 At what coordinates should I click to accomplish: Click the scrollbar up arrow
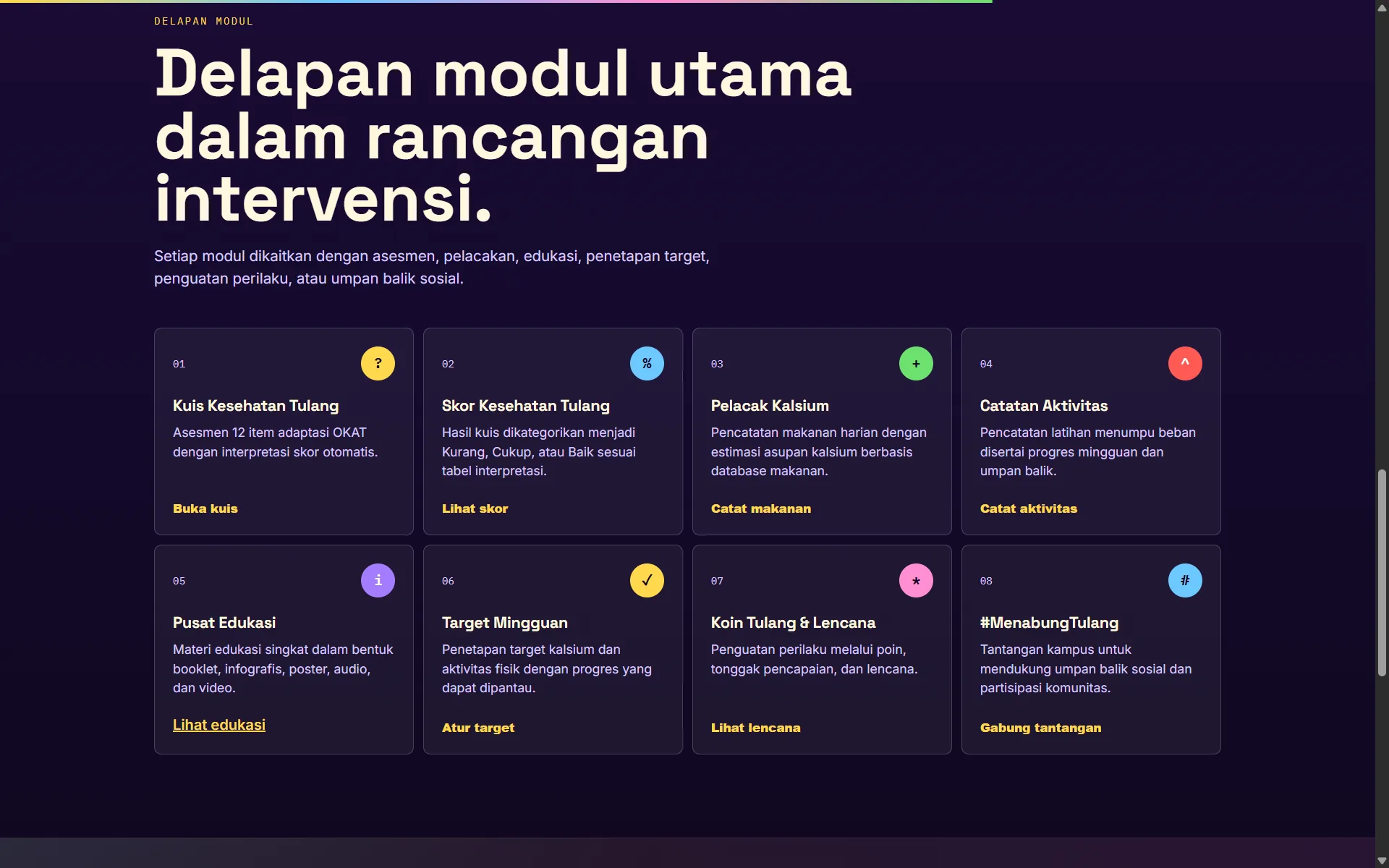tap(1382, 7)
